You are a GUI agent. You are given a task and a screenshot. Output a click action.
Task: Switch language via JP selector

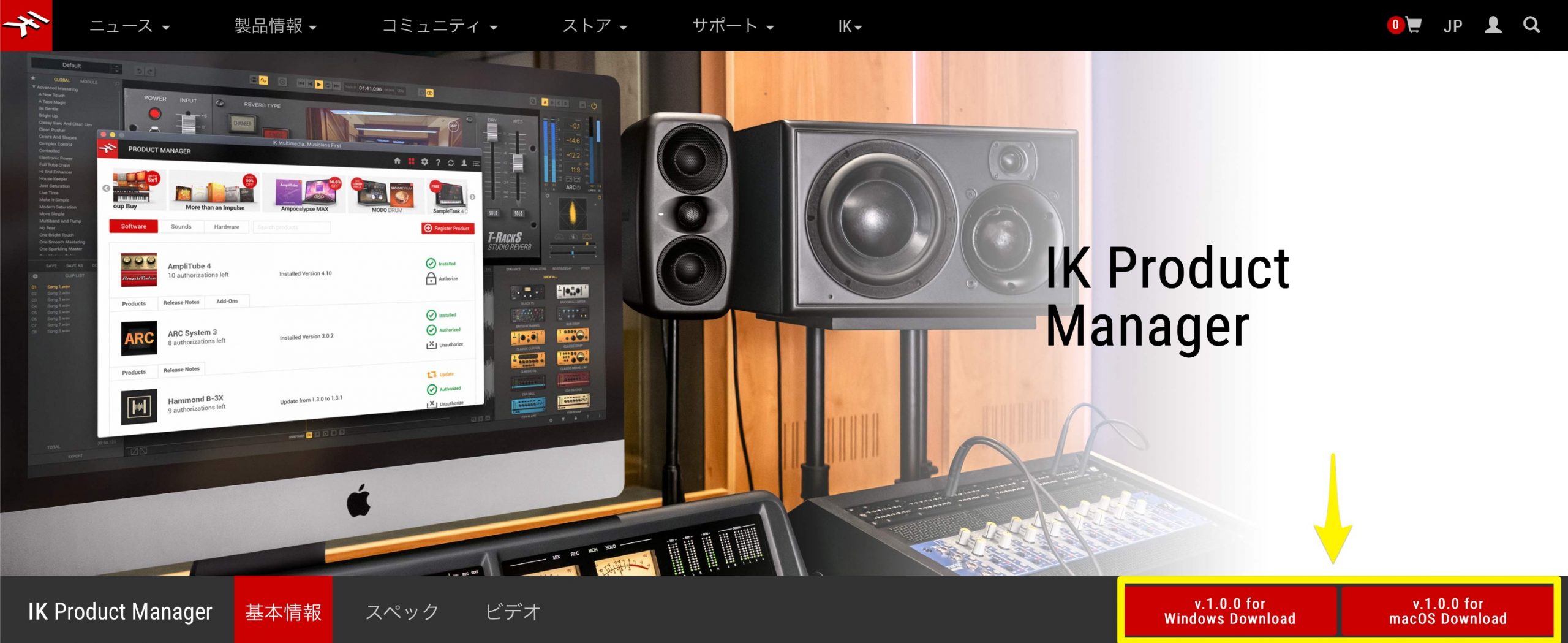point(1453,26)
